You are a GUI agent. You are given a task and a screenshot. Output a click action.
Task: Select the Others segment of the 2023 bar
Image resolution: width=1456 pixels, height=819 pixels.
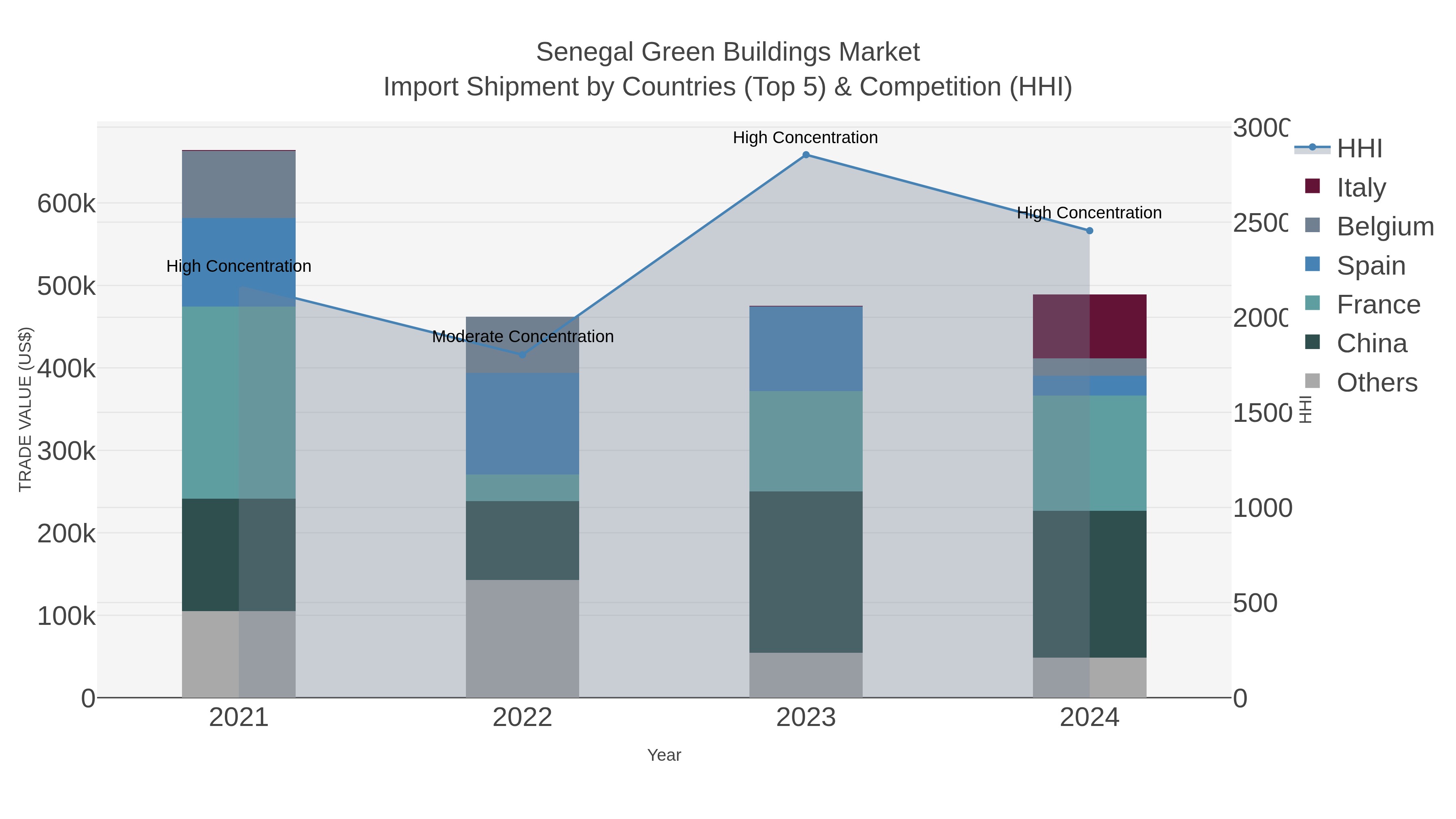tap(806, 675)
